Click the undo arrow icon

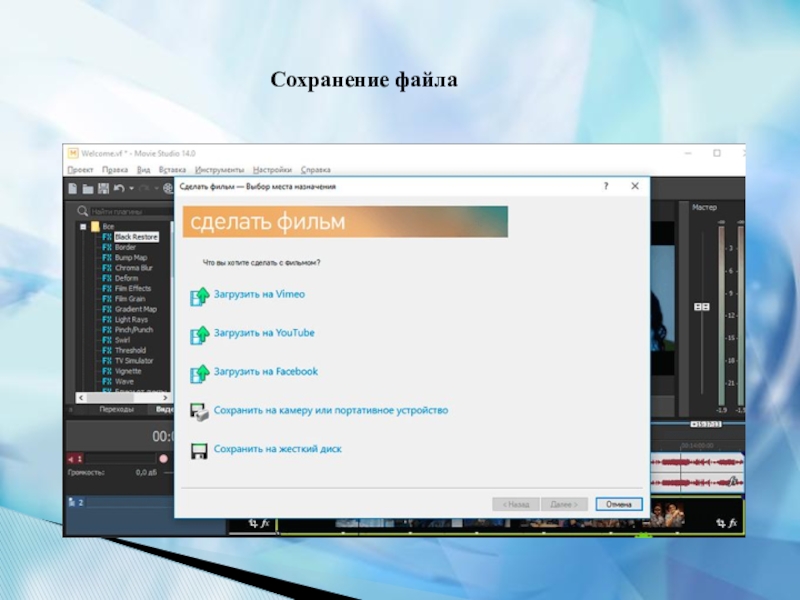(118, 188)
